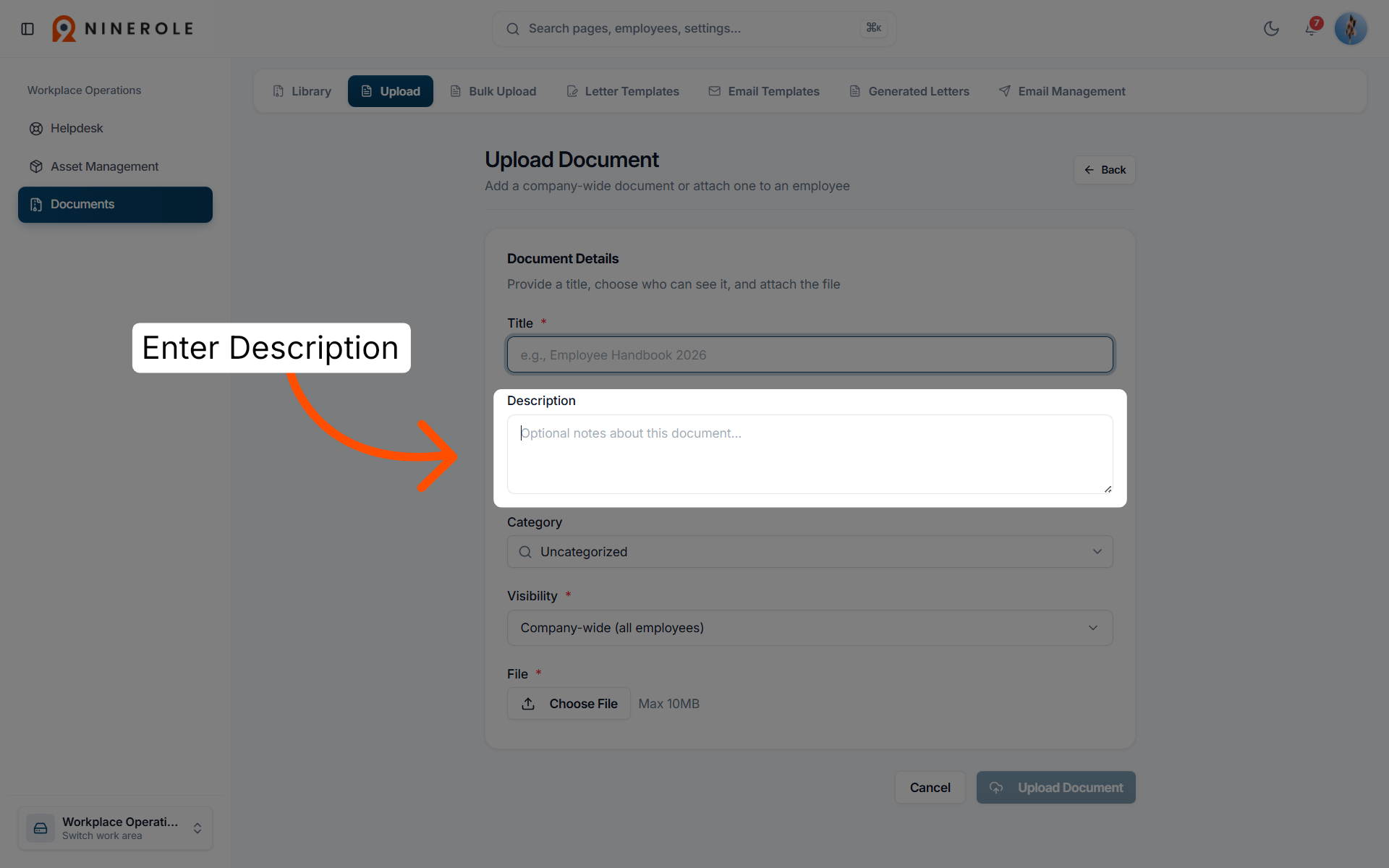Toggle the sidebar panel icon
The width and height of the screenshot is (1389, 868).
(27, 29)
